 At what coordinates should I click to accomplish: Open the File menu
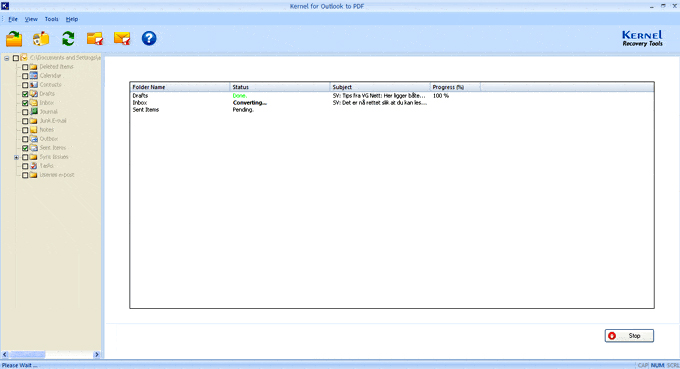point(13,19)
